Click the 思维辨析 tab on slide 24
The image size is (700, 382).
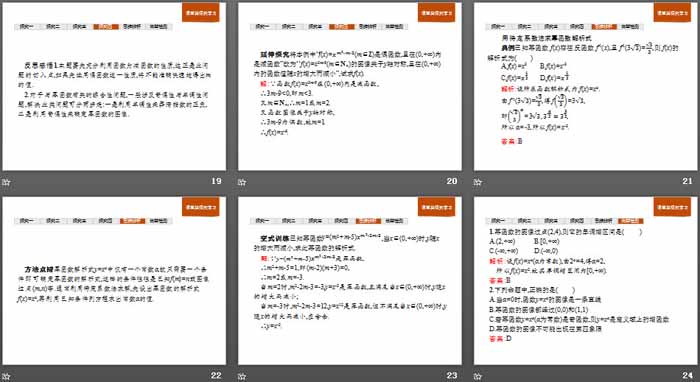pos(604,221)
